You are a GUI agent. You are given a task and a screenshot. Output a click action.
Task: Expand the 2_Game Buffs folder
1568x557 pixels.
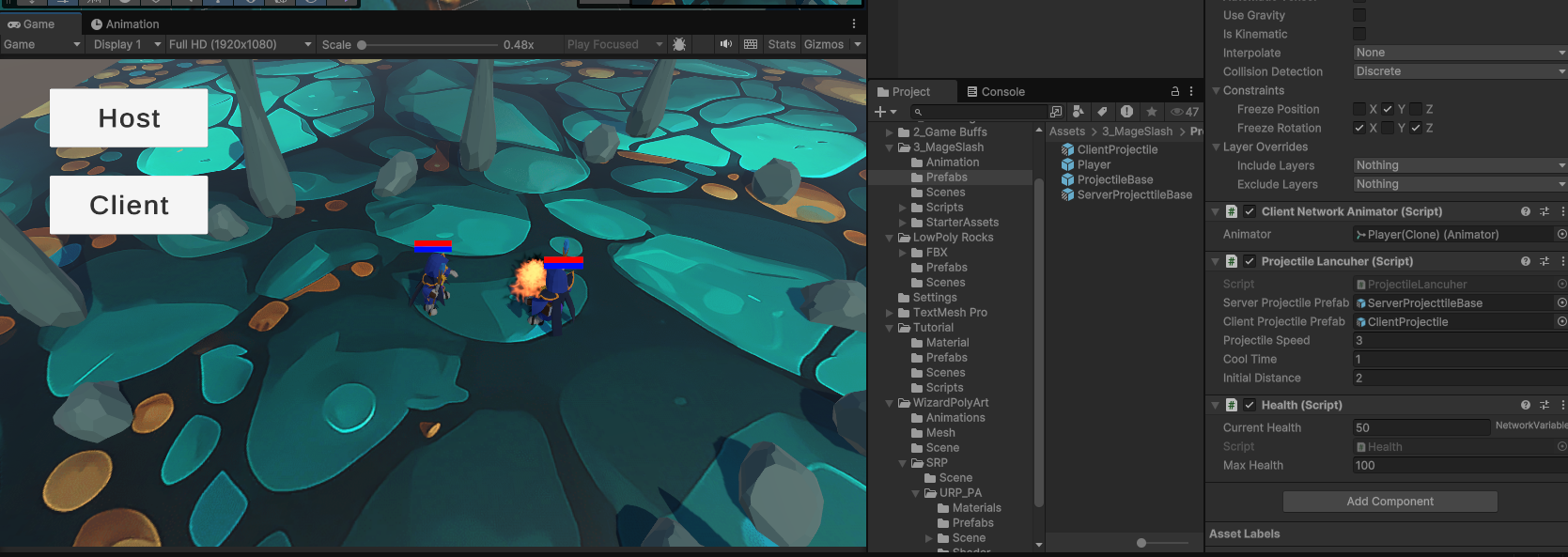pos(890,132)
